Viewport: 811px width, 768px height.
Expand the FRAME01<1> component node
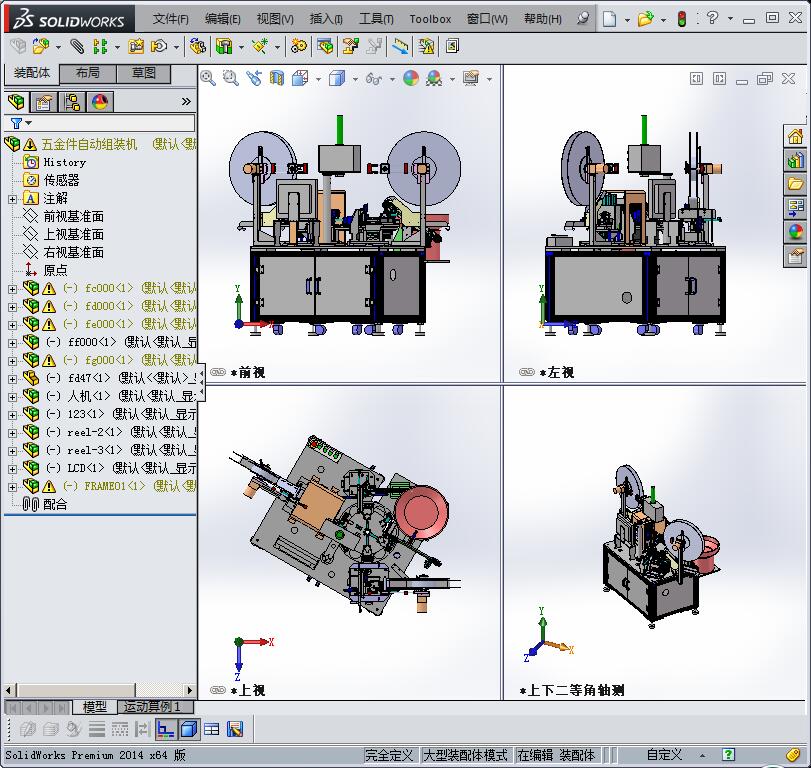12,487
